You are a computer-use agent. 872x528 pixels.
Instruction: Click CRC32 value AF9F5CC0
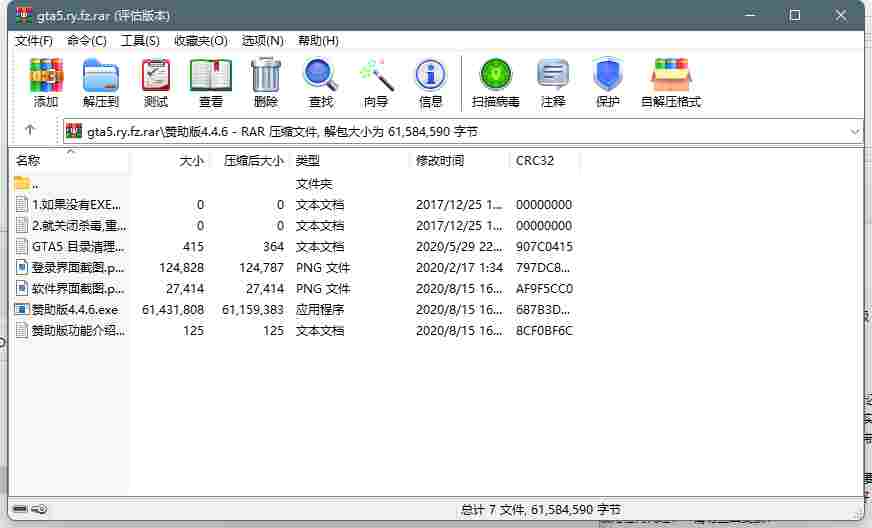544,289
